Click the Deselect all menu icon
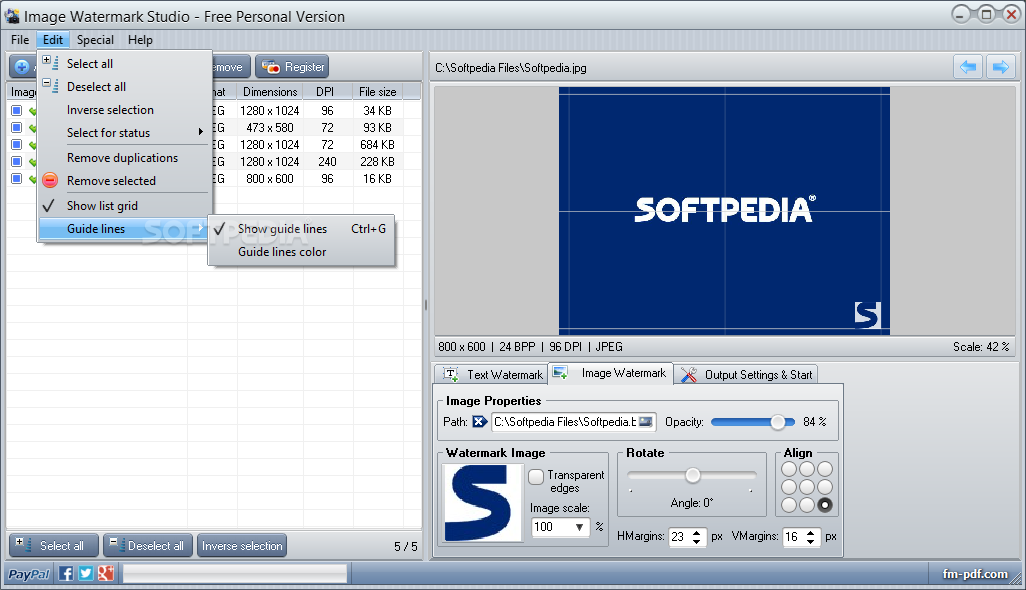1026x590 pixels. (50, 86)
